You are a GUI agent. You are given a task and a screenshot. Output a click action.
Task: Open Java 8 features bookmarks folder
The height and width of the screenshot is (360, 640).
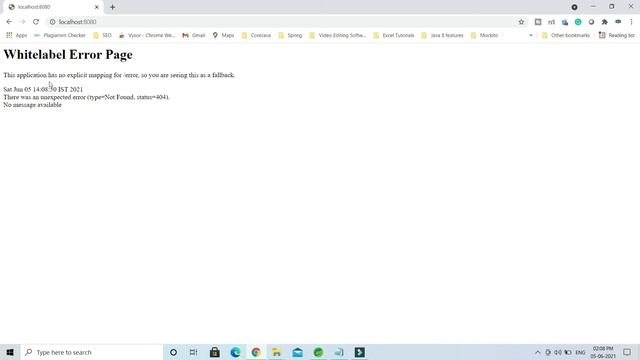442,36
